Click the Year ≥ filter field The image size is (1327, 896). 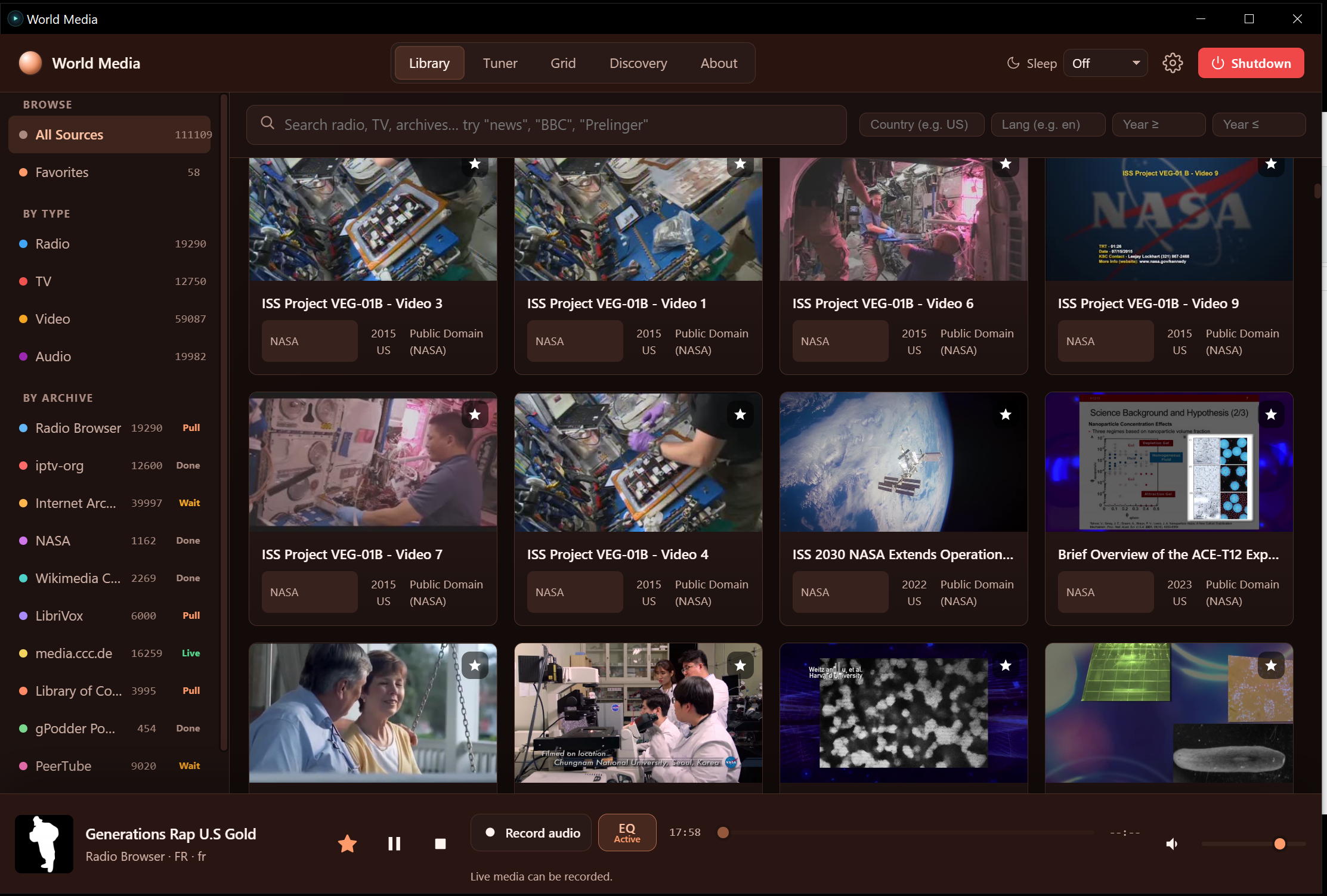(x=1158, y=125)
